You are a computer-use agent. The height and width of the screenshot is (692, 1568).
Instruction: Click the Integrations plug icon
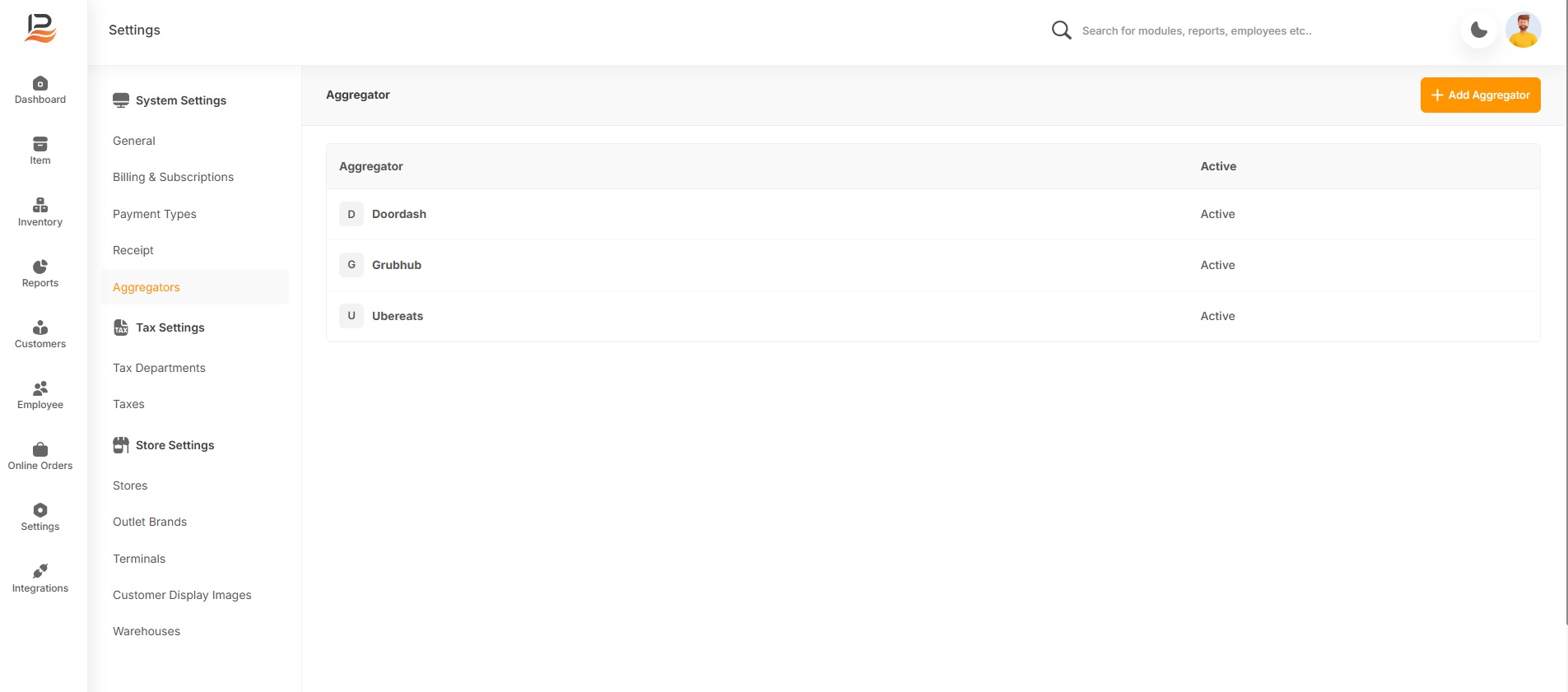(x=40, y=571)
